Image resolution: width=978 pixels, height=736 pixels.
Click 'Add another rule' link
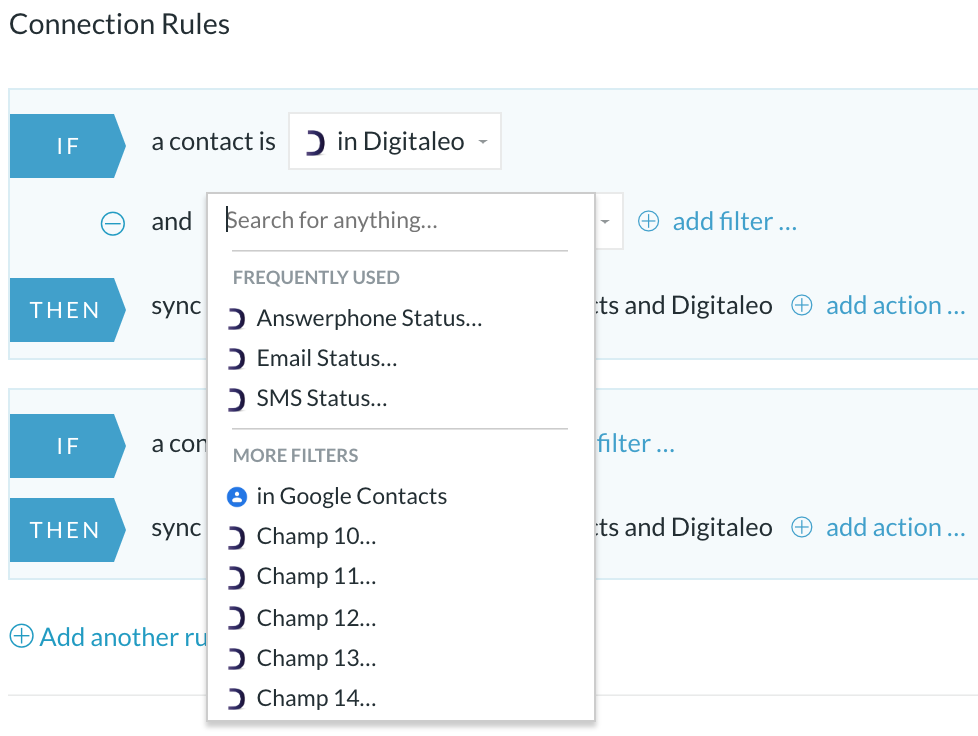click(123, 637)
